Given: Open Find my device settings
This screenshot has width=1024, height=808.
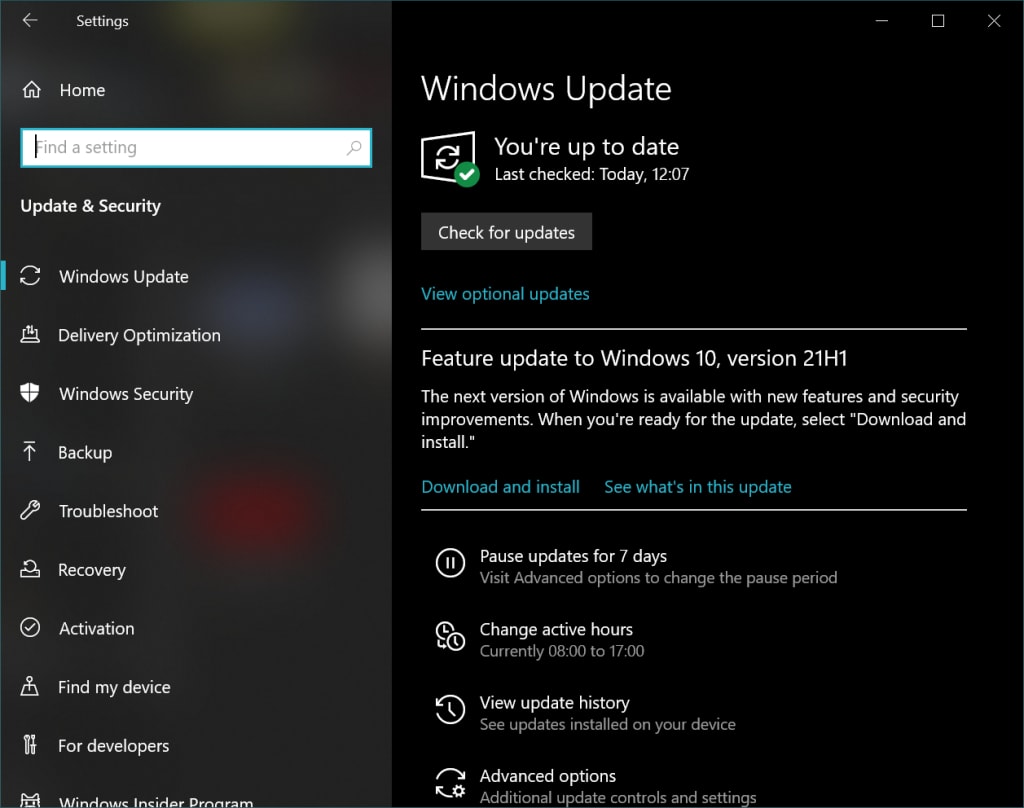Looking at the screenshot, I should [114, 687].
